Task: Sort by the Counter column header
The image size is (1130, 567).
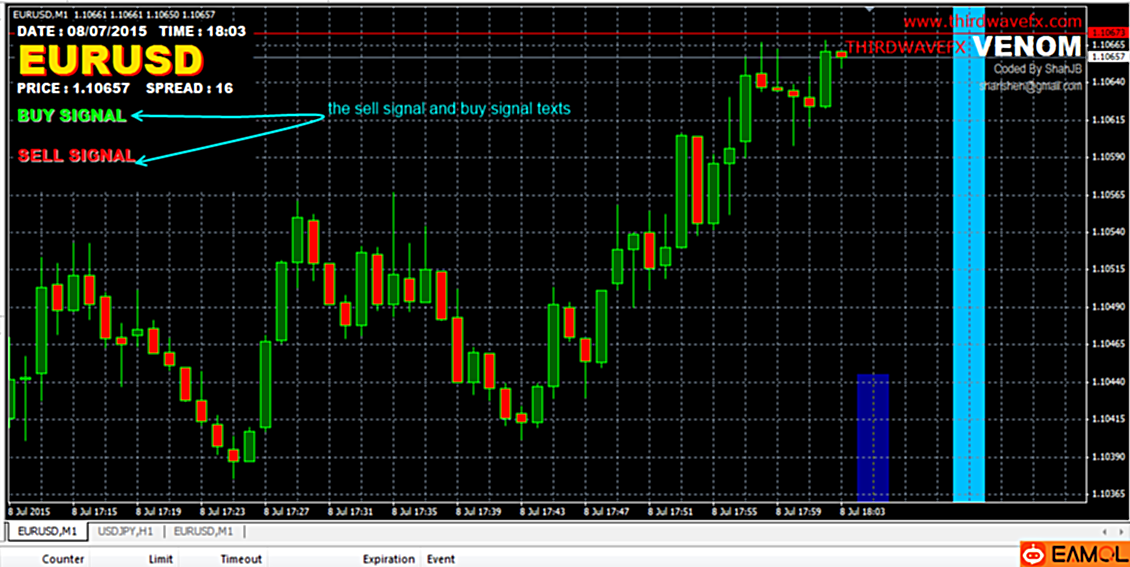Action: coord(63,559)
